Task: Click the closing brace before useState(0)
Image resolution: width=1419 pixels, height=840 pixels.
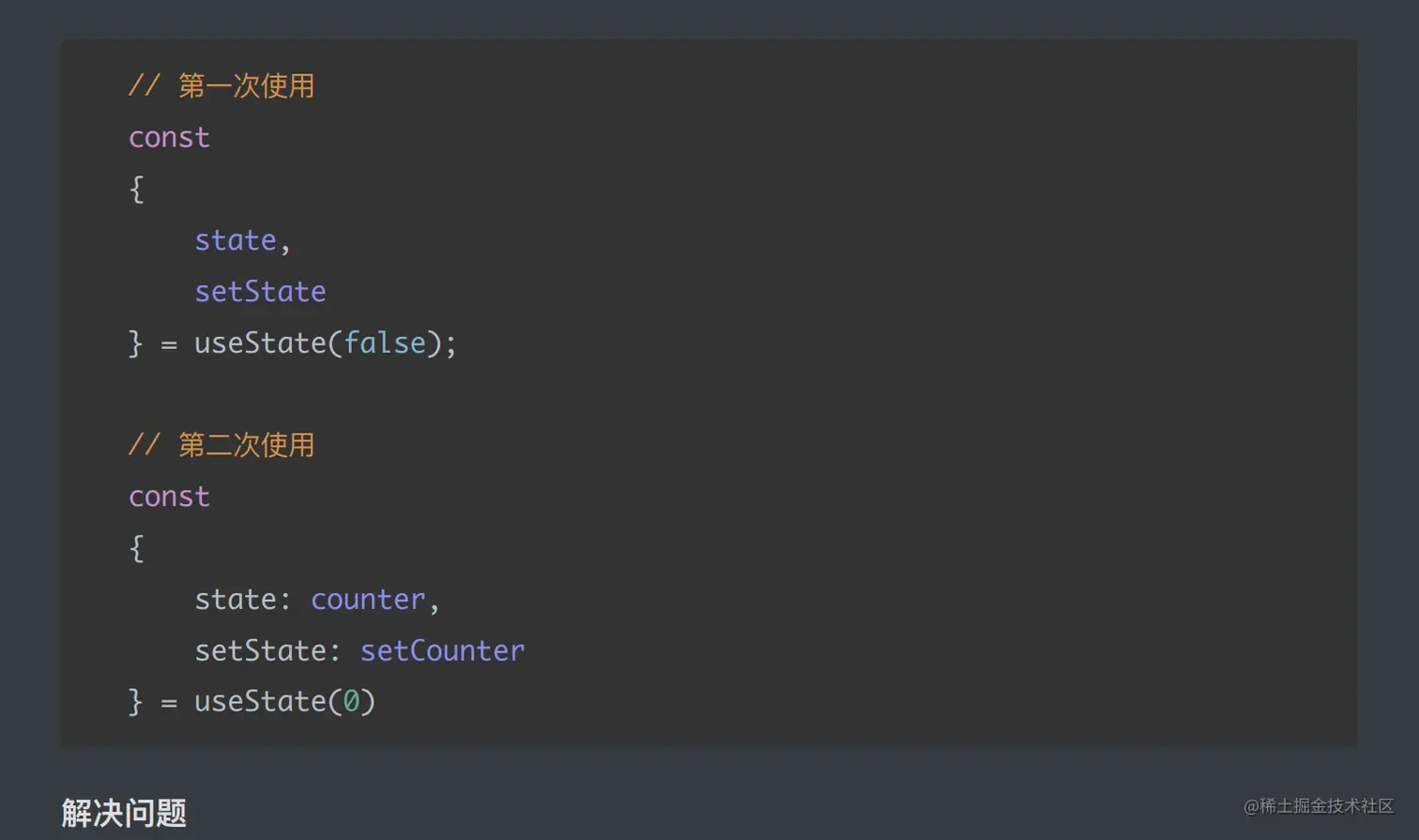Action: click(136, 702)
